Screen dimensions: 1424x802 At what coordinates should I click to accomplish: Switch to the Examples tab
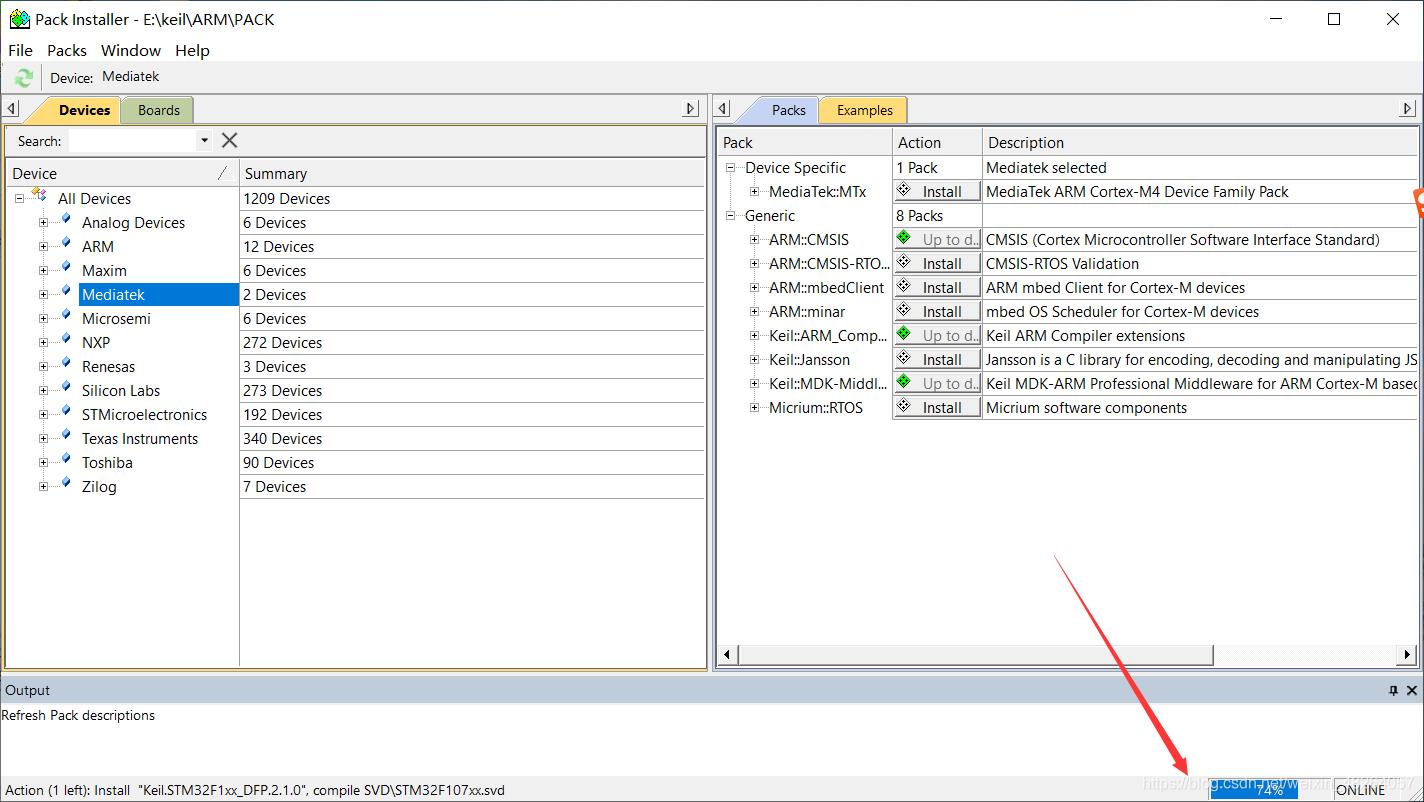865,110
